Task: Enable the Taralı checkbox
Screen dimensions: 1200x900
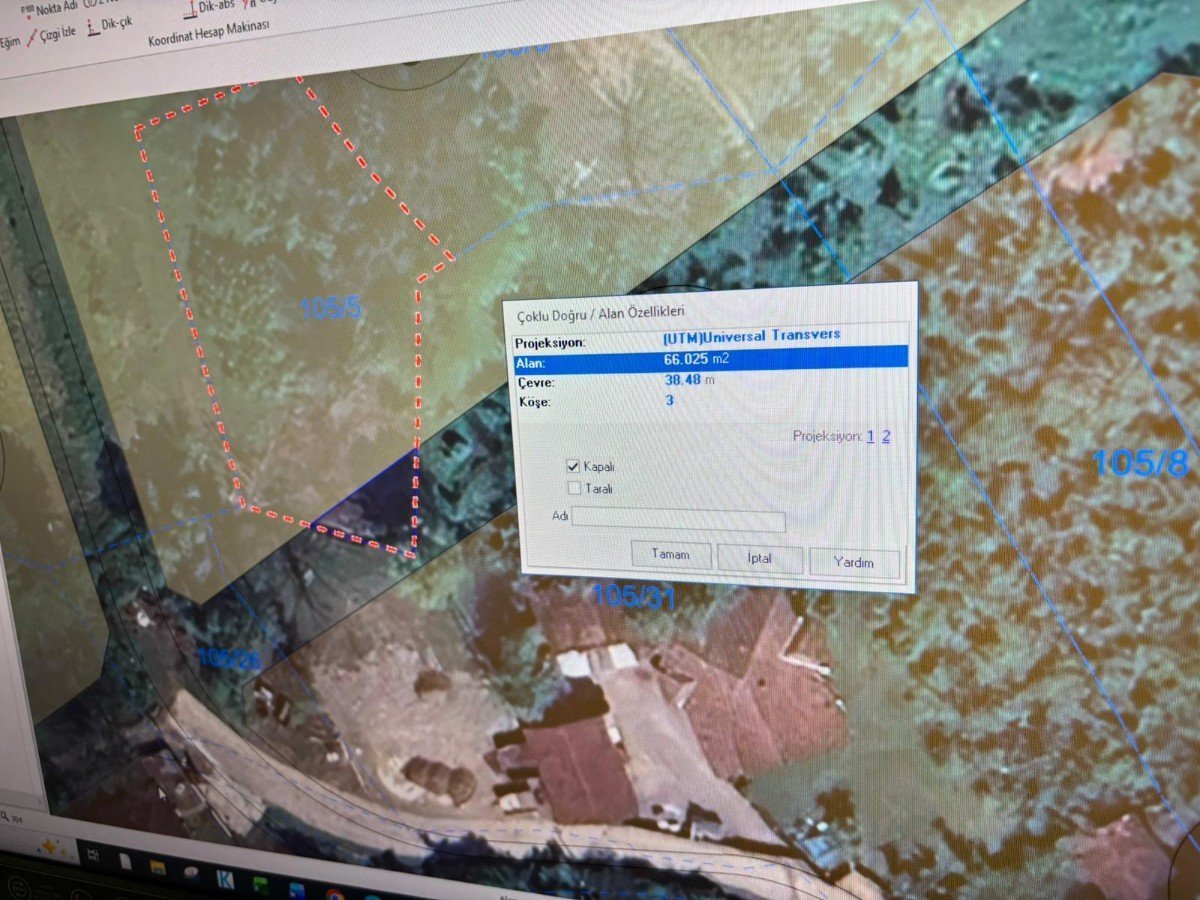Action: coord(574,488)
